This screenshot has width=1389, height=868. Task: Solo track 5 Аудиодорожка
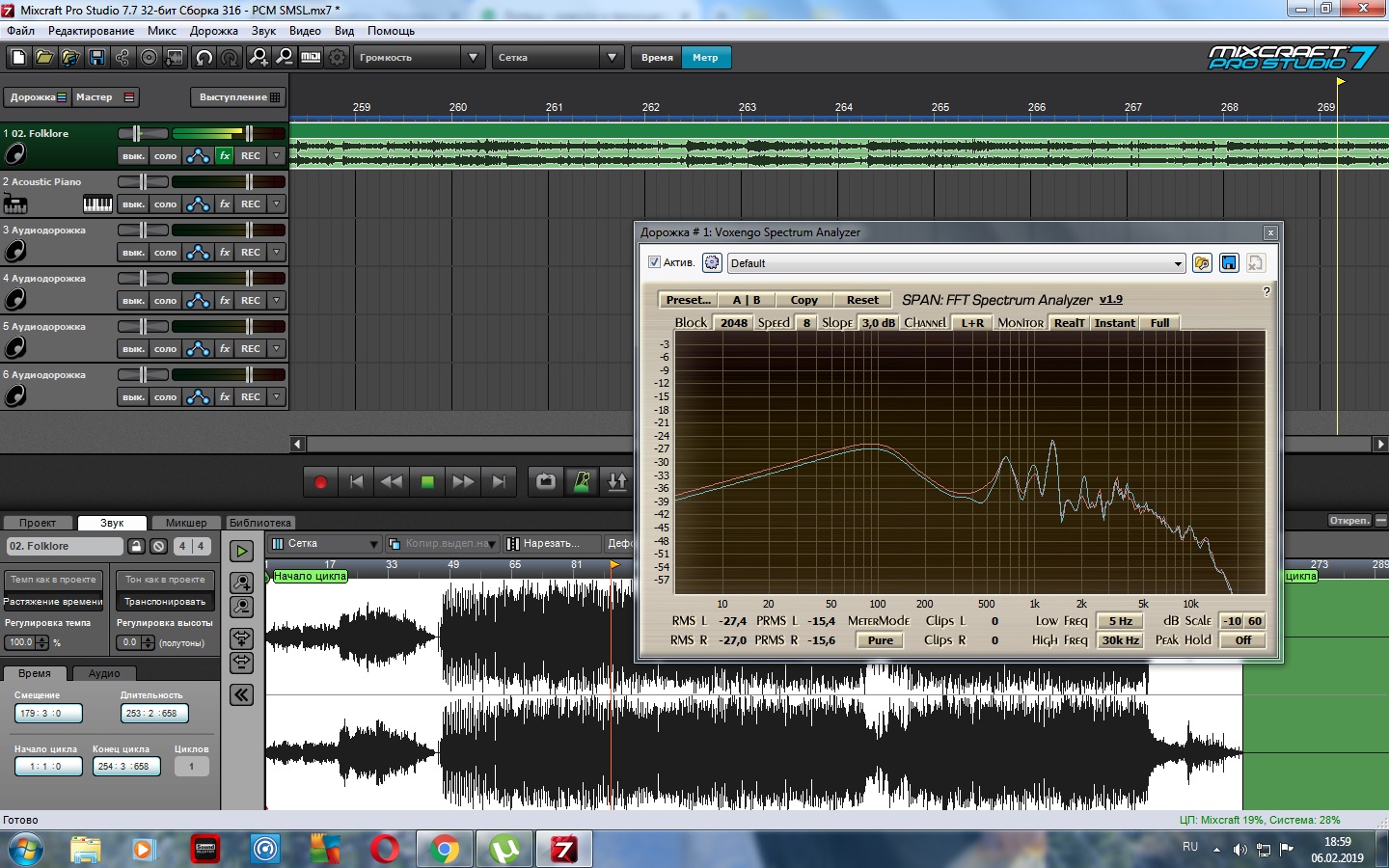click(166, 348)
